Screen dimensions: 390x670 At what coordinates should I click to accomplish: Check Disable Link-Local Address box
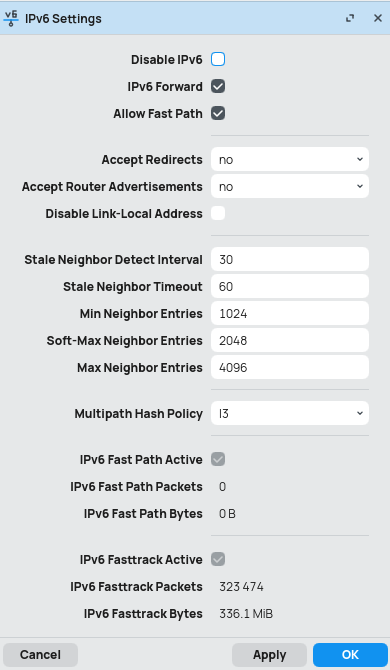point(218,213)
